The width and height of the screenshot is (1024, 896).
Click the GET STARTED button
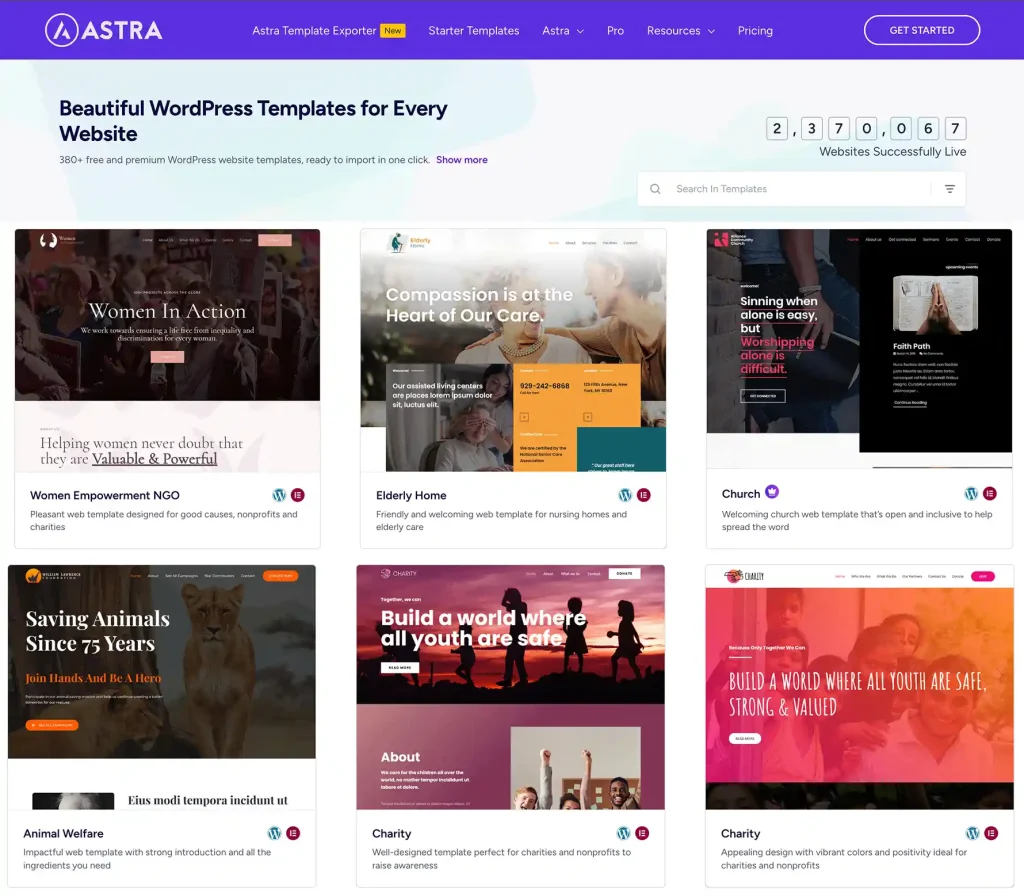tap(921, 30)
